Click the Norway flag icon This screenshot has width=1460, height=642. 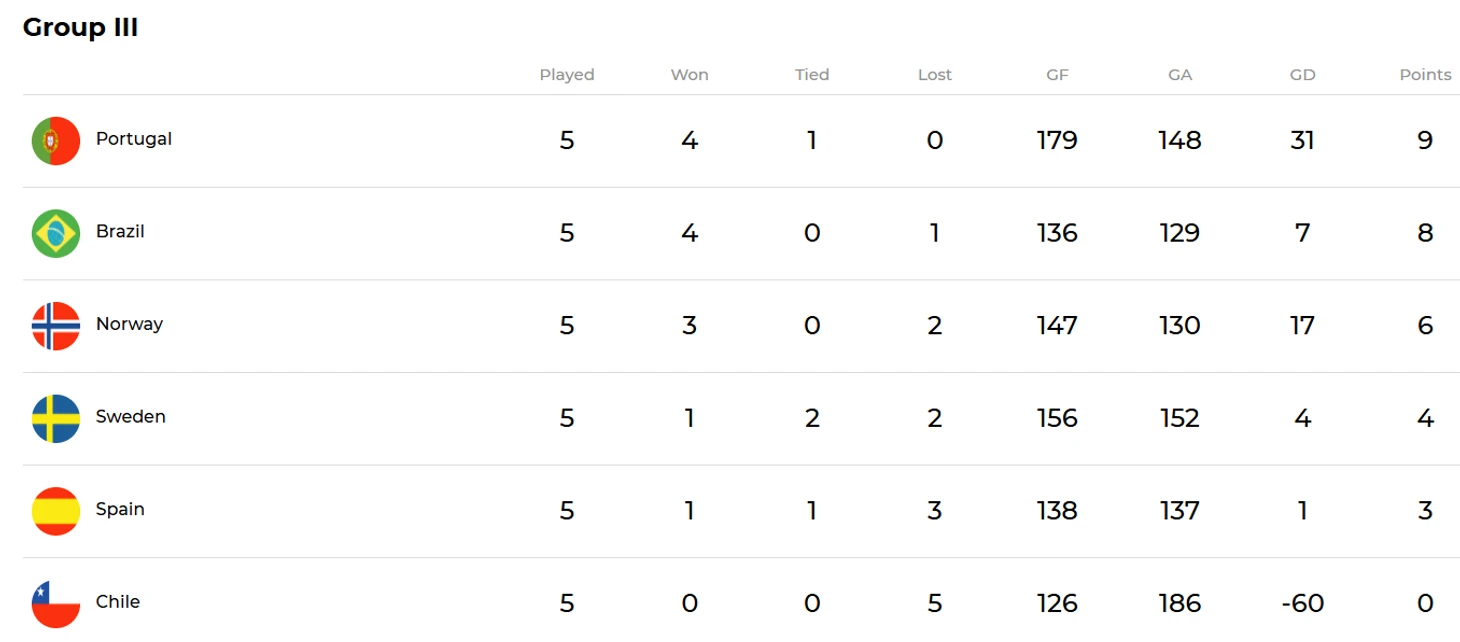tap(56, 326)
